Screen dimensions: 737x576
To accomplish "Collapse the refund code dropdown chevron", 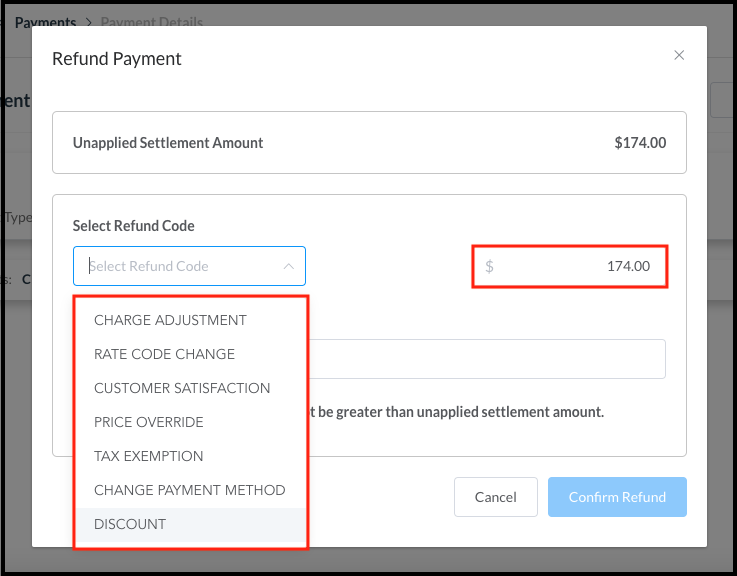I will point(288,266).
